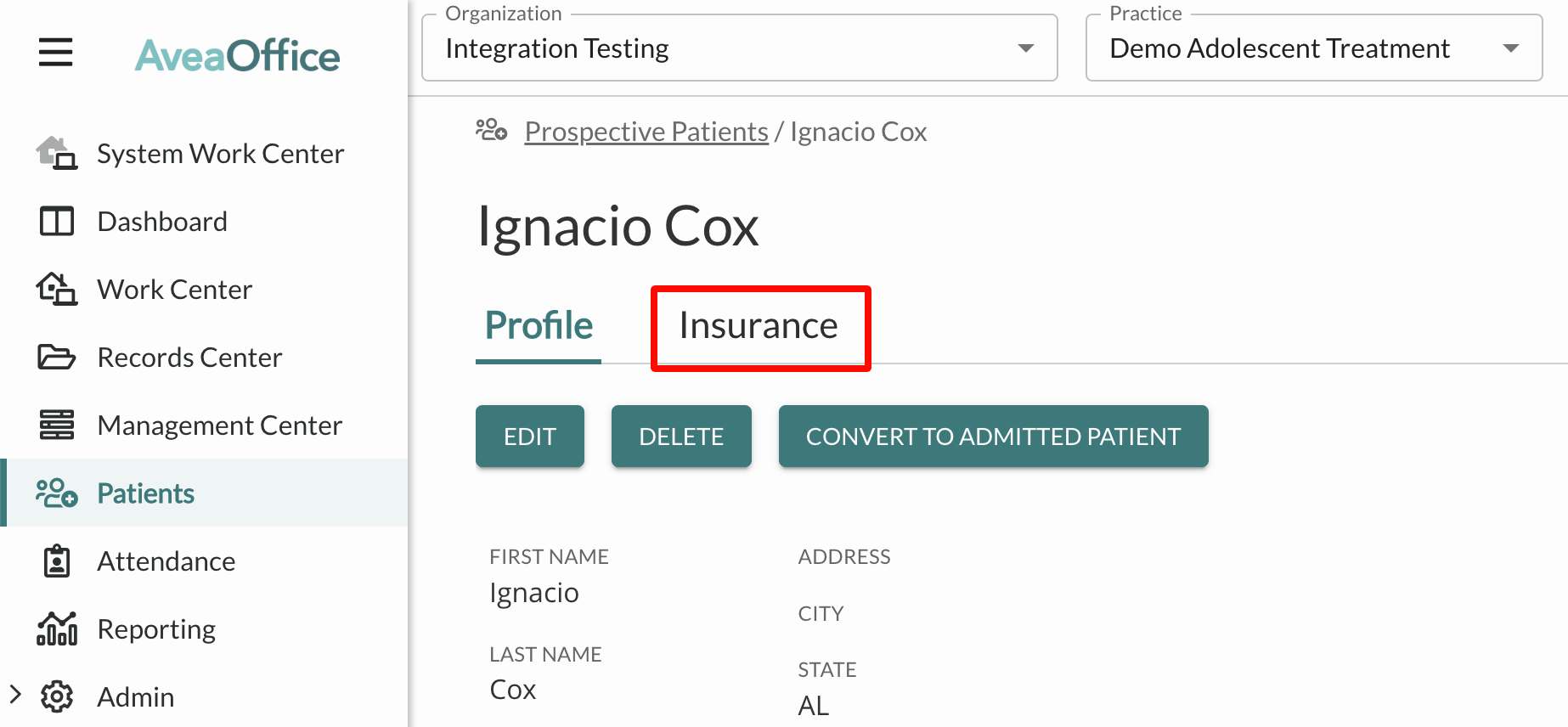Screen dimensions: 1568x727
Task: Click the Reporting chart icon
Action: point(57,629)
